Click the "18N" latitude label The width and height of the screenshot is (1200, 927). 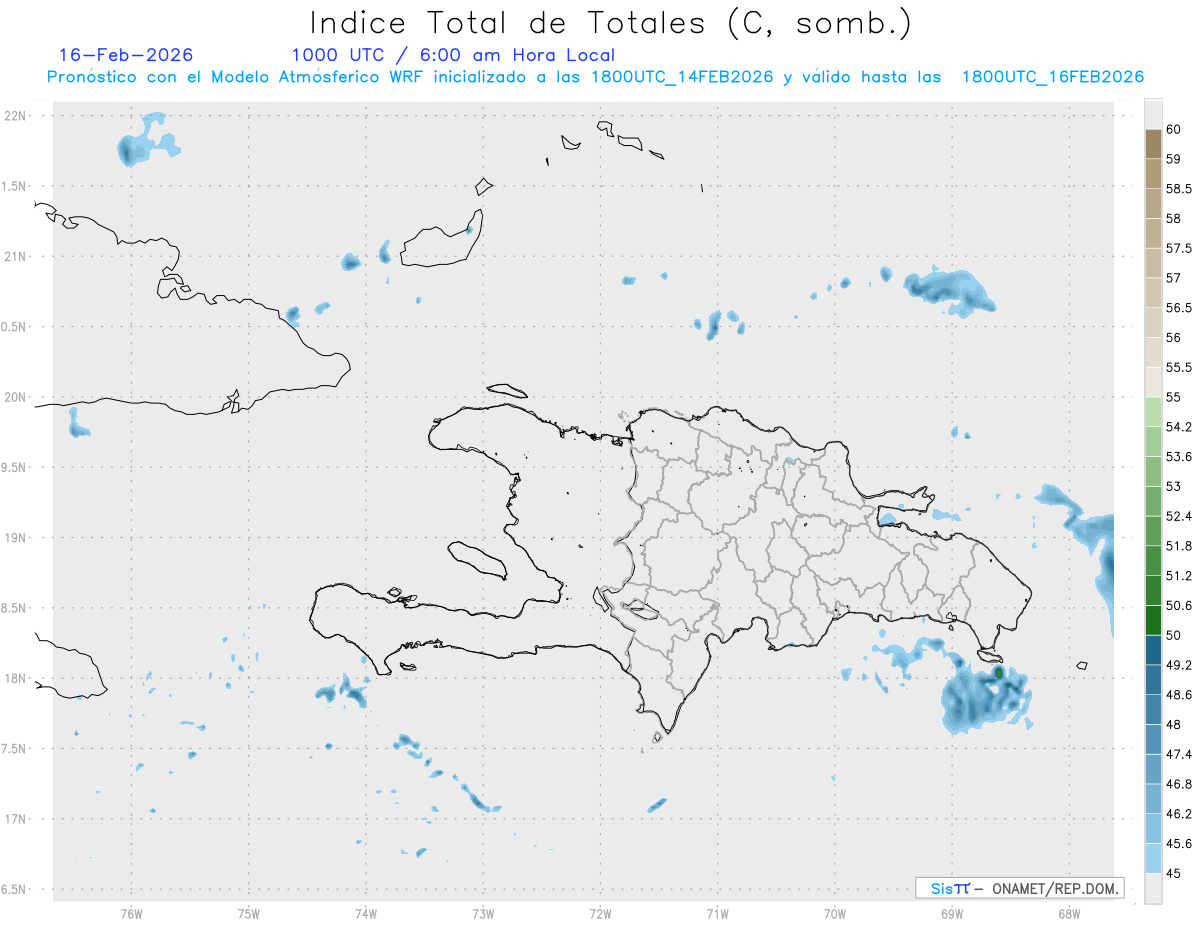pyautogui.click(x=16, y=679)
